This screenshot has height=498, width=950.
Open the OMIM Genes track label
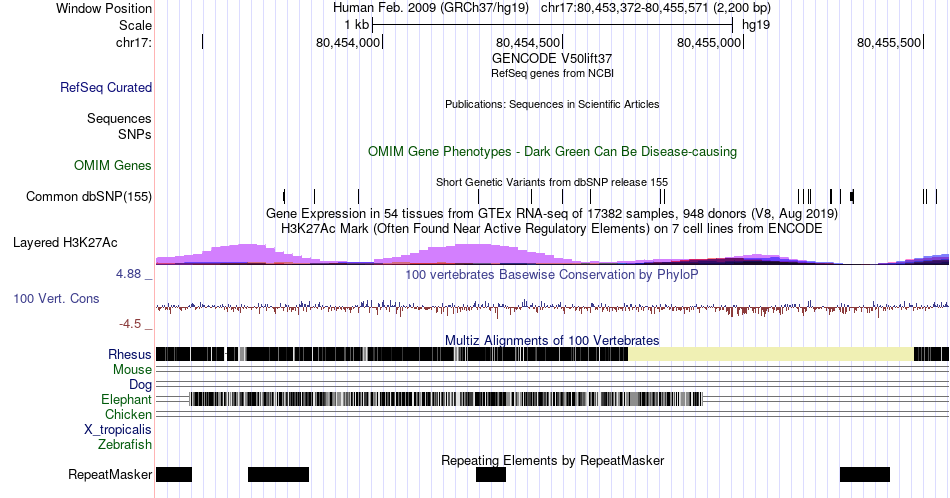click(x=113, y=165)
